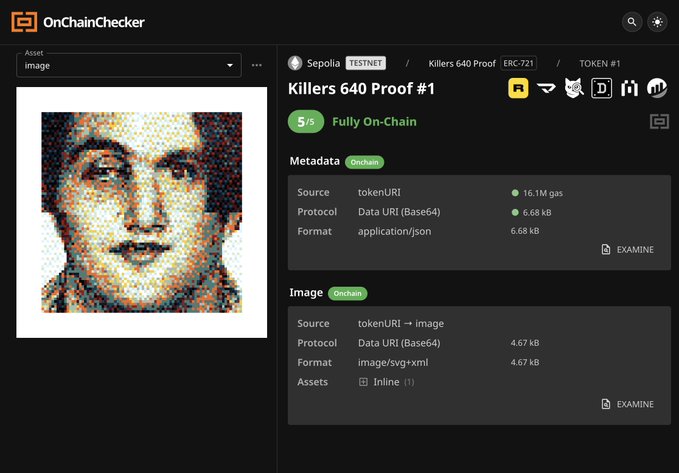
Task: Click the application/json format value
Action: point(394,231)
